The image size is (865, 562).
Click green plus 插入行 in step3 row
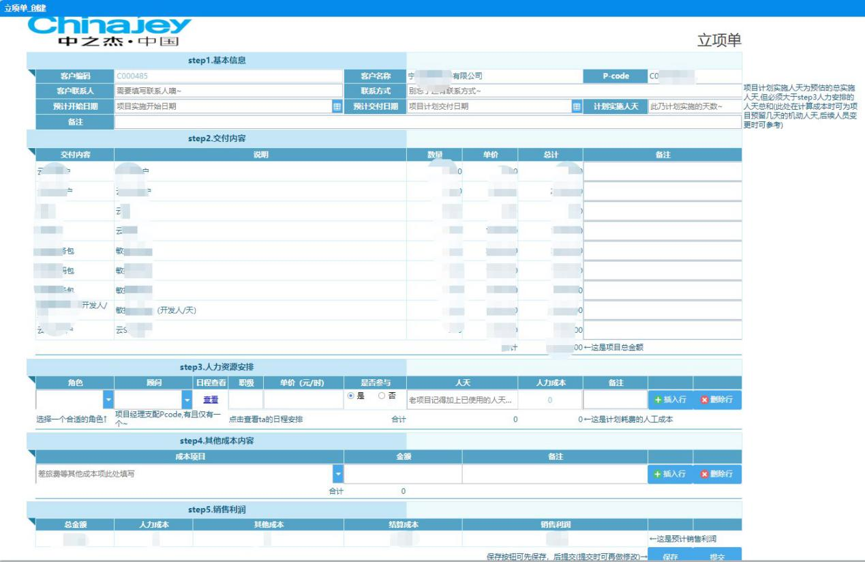[670, 400]
